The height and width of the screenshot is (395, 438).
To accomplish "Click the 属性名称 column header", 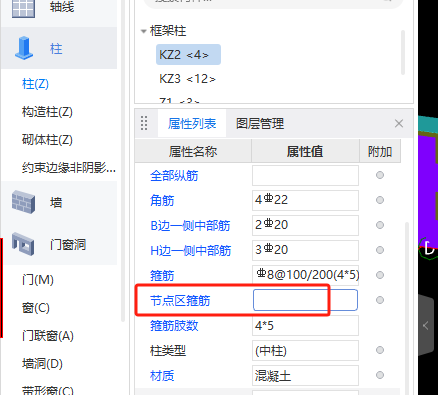I will point(193,152).
